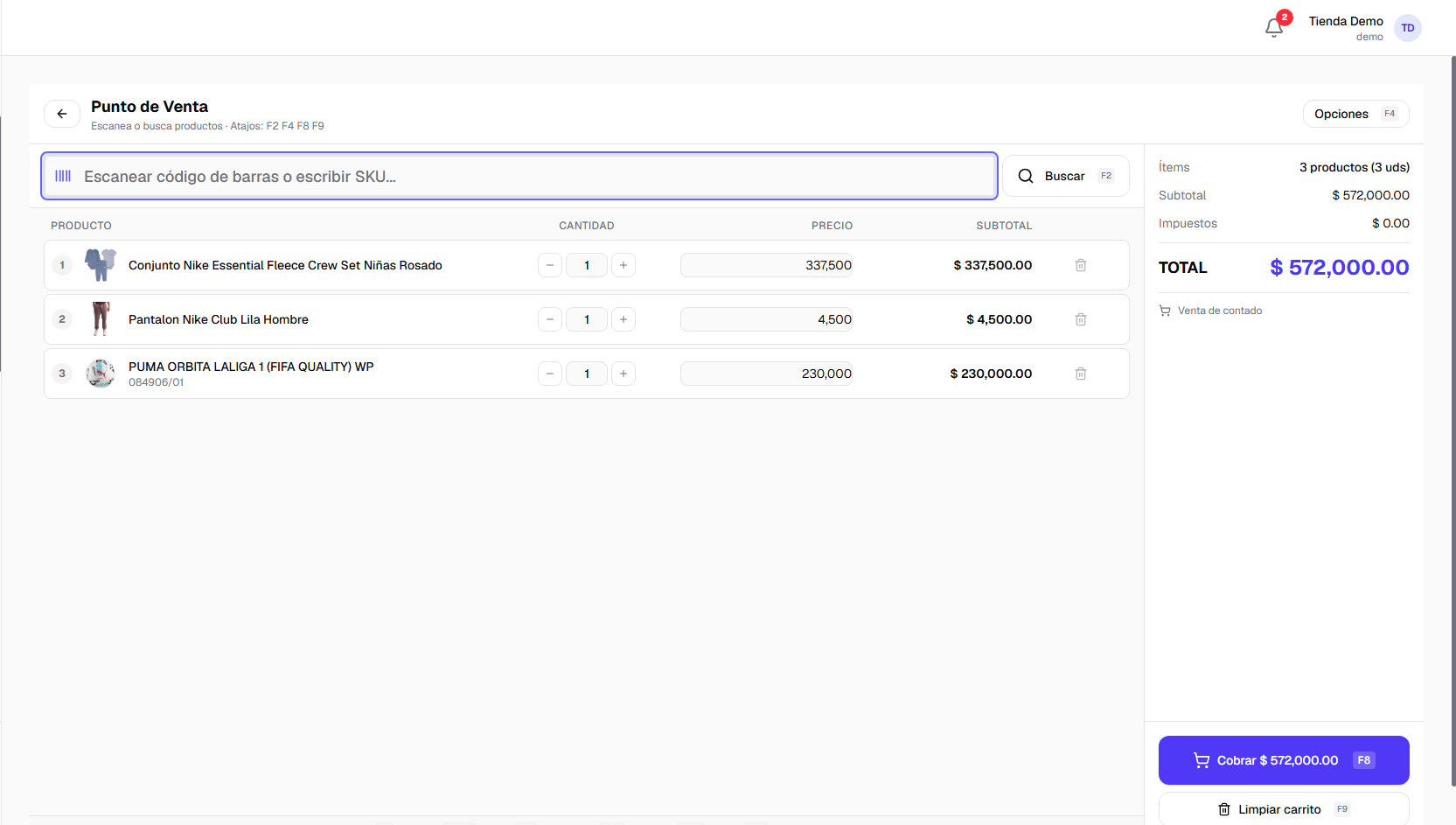Click row number 3 badge
Viewport: 1456px width, 825px height.
click(62, 374)
